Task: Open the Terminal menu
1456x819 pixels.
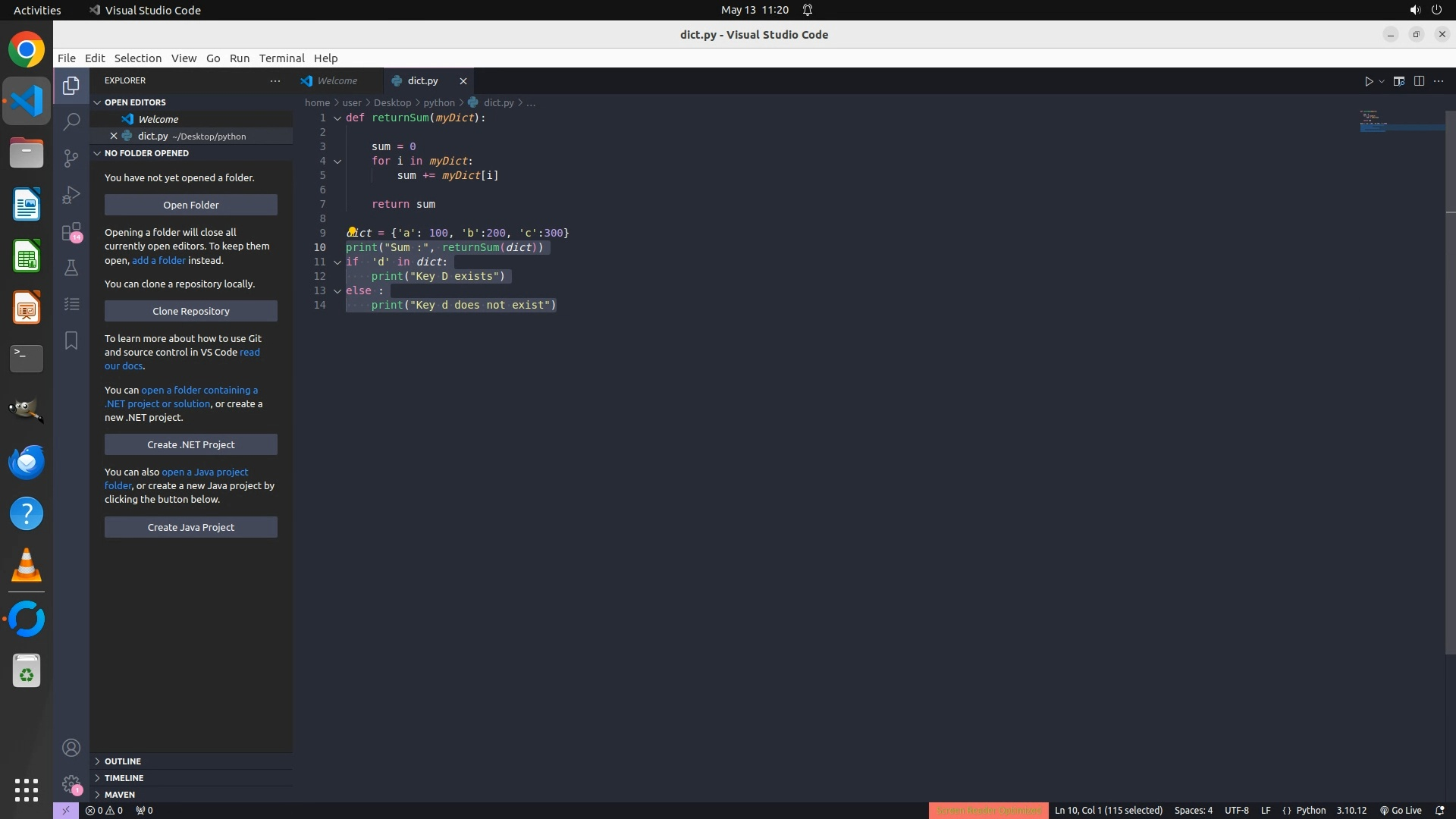Action: (281, 58)
